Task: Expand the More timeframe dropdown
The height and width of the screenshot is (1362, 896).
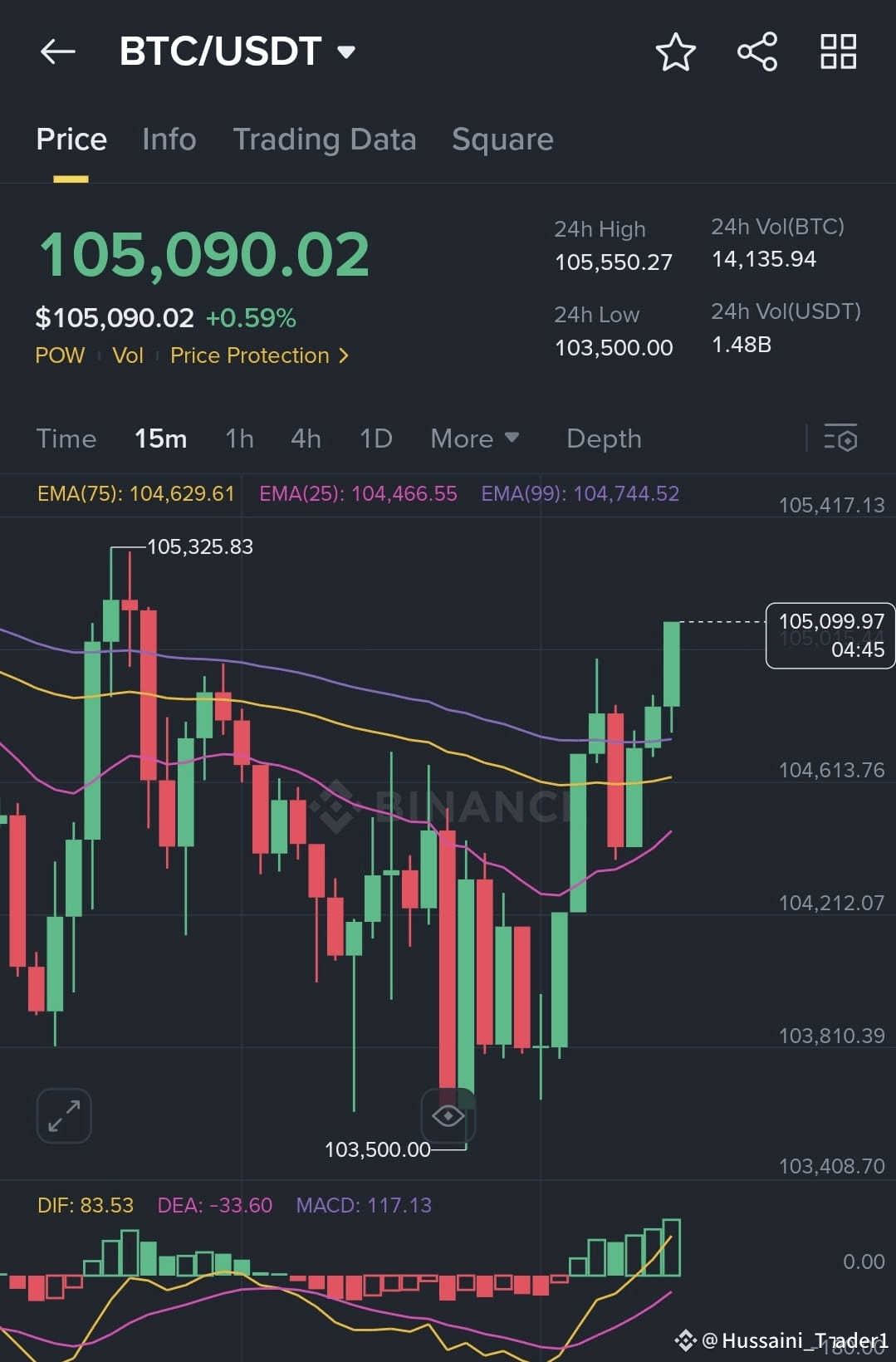Action: [x=475, y=438]
